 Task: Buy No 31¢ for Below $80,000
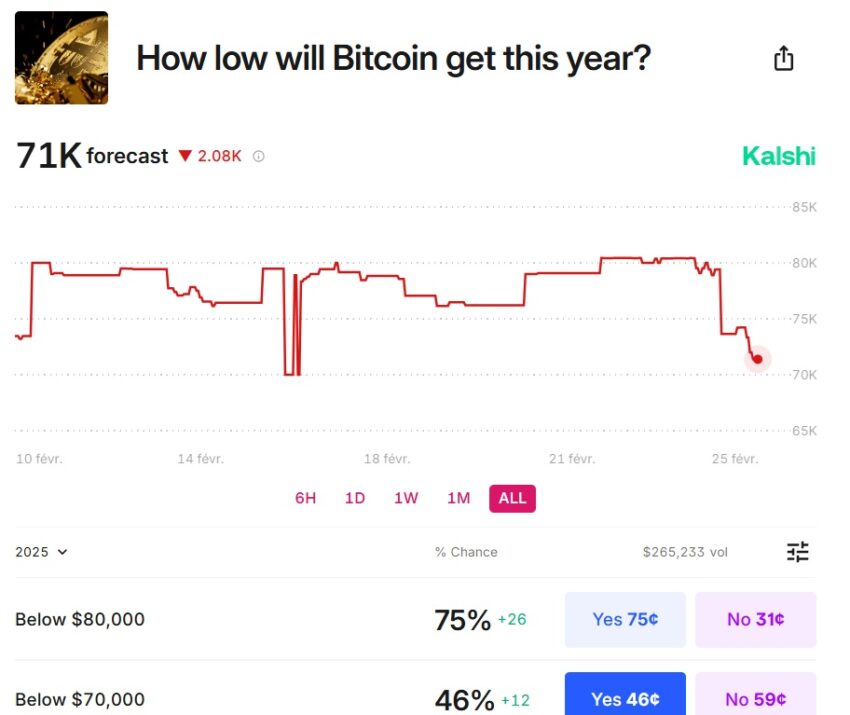tap(756, 620)
